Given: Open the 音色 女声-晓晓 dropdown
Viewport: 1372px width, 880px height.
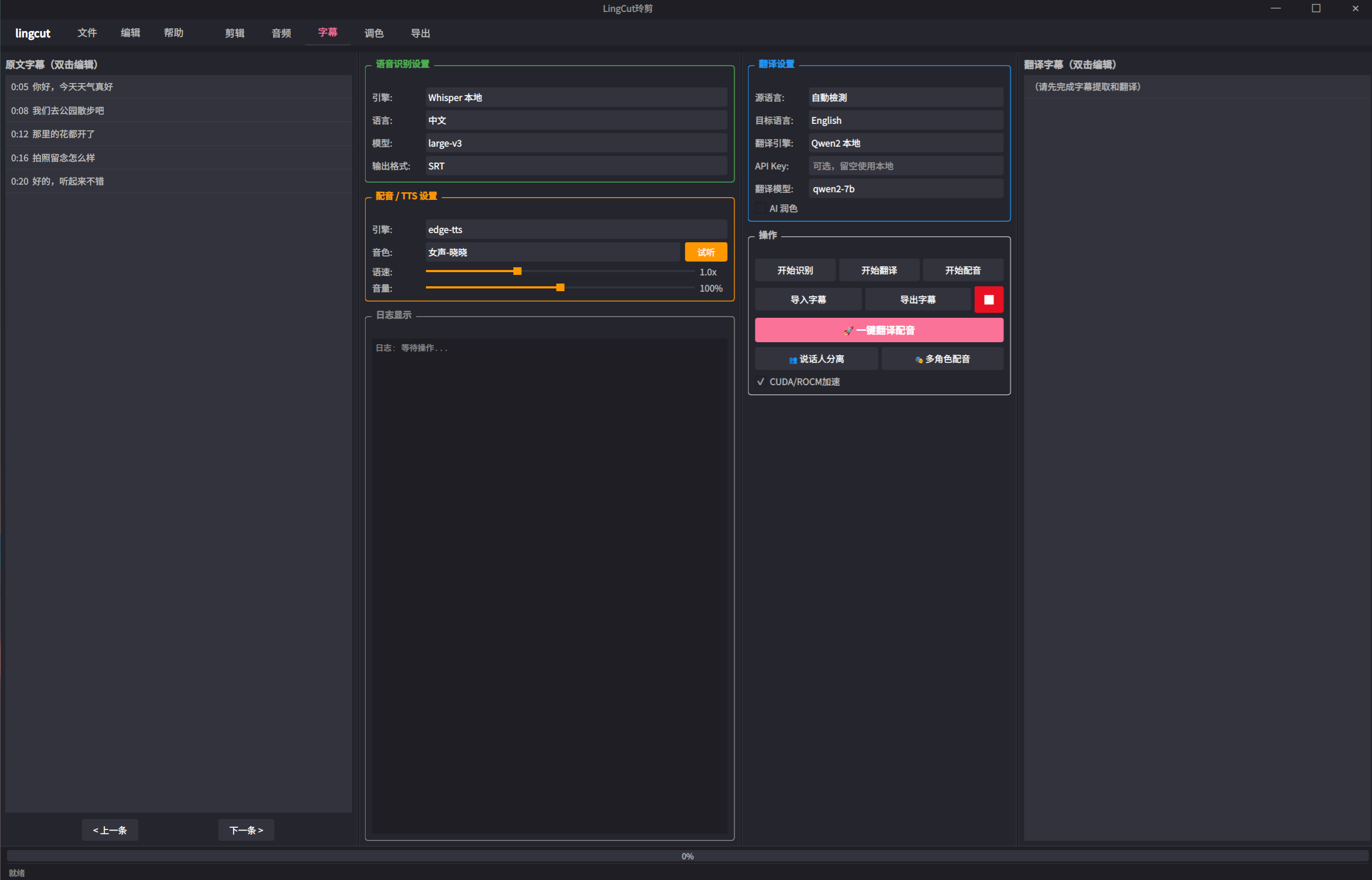Looking at the screenshot, I should (553, 252).
